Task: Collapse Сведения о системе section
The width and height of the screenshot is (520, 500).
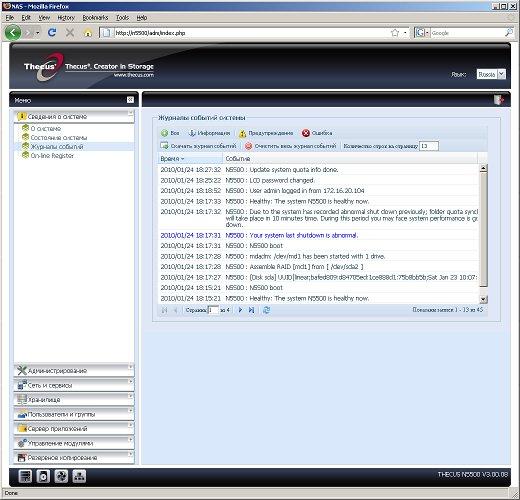Action: [x=74, y=116]
